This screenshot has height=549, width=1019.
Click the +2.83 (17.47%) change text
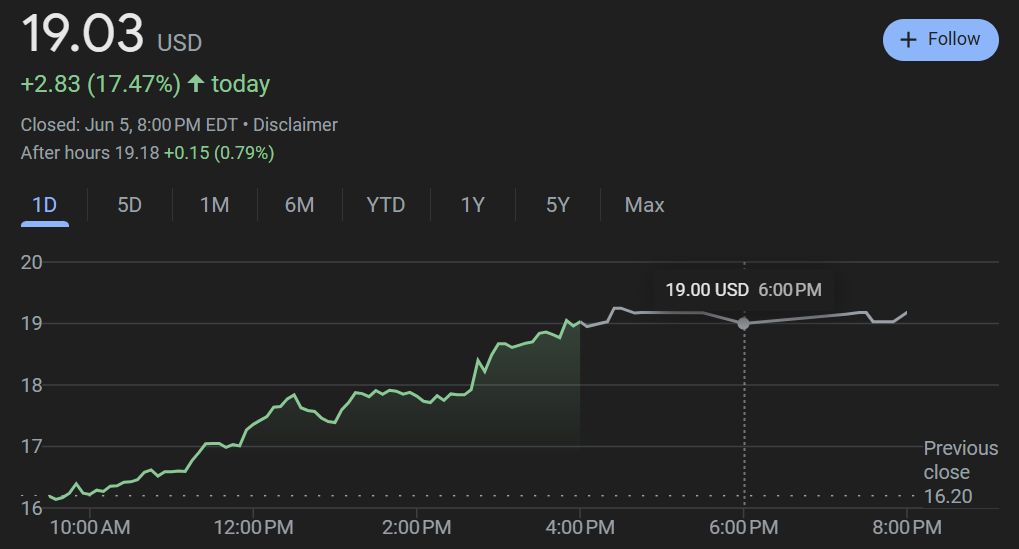pos(100,84)
